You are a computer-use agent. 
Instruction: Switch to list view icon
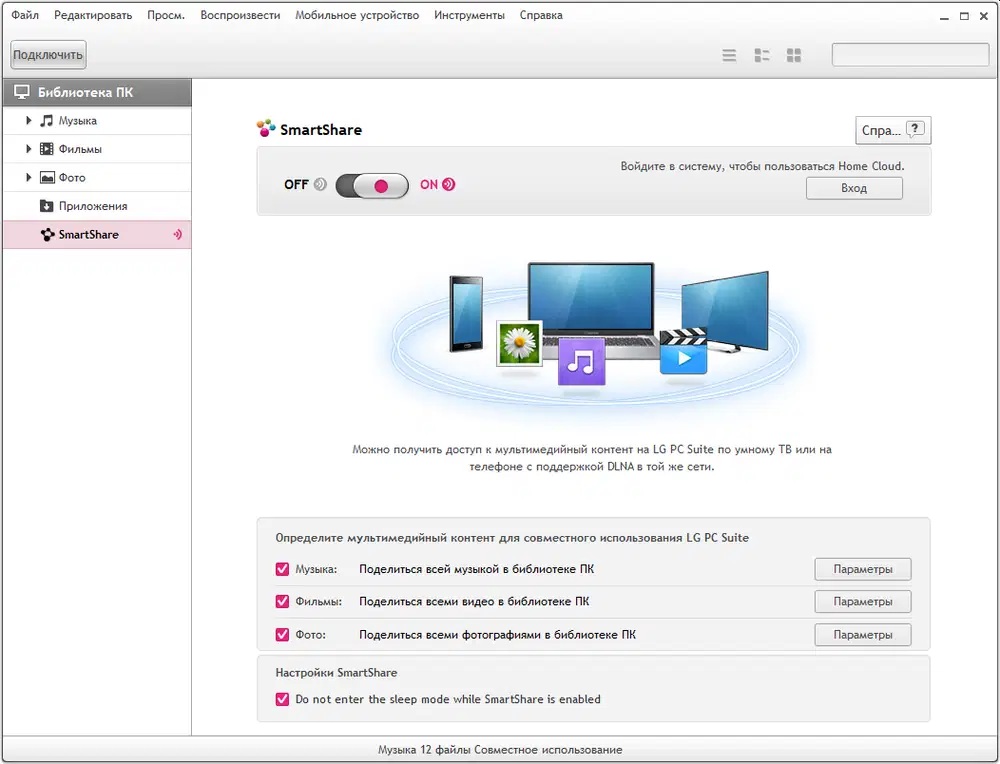(729, 55)
